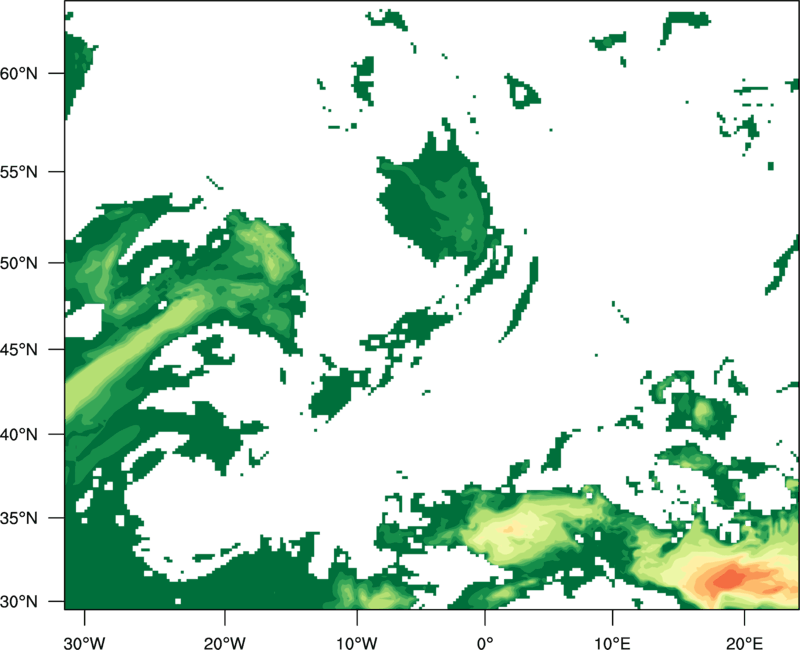
Task: Click the 30°W longitude label
Action: pyautogui.click(x=84, y=642)
